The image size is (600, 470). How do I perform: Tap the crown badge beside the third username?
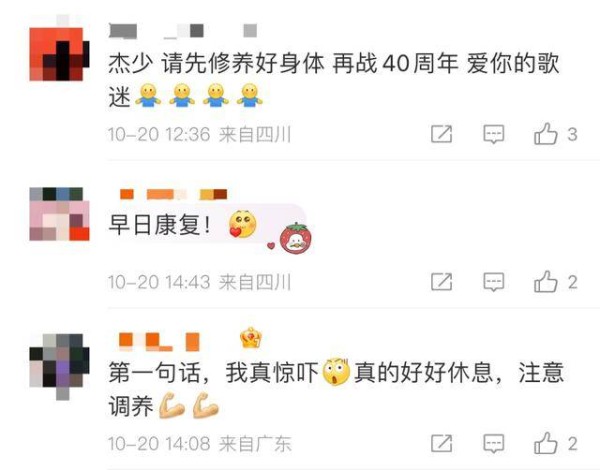click(x=251, y=339)
